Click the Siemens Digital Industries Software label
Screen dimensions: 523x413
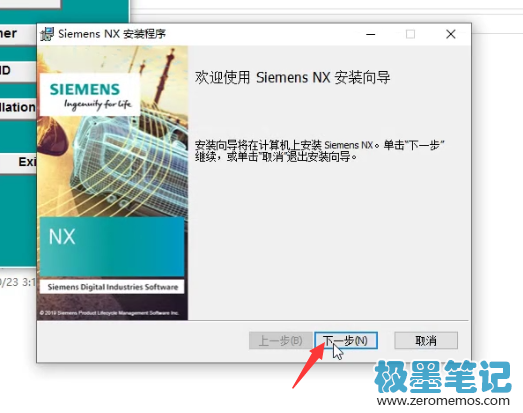pyautogui.click(x=112, y=287)
